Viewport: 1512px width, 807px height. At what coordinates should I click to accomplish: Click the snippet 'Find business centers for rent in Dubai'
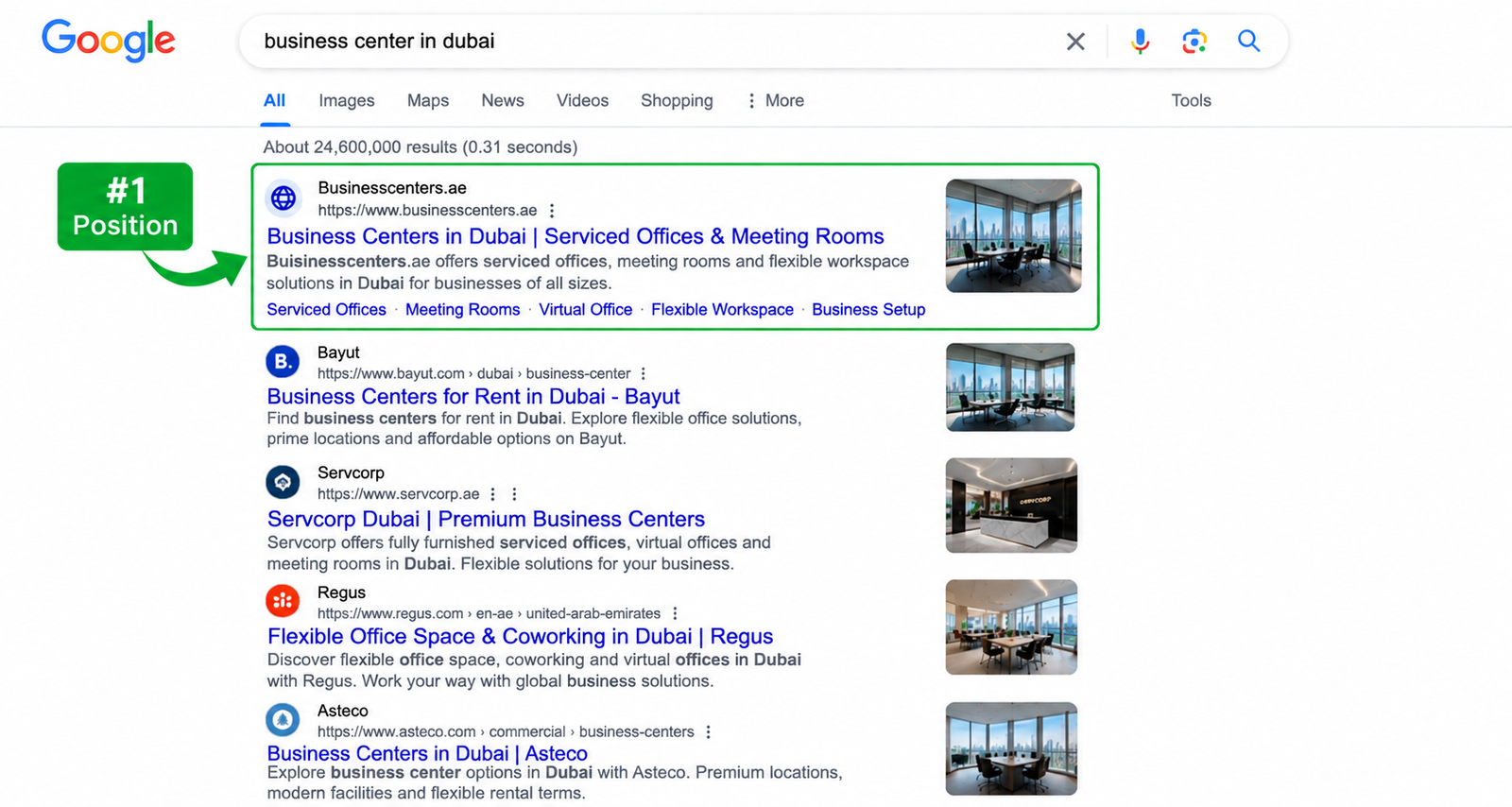coord(414,419)
